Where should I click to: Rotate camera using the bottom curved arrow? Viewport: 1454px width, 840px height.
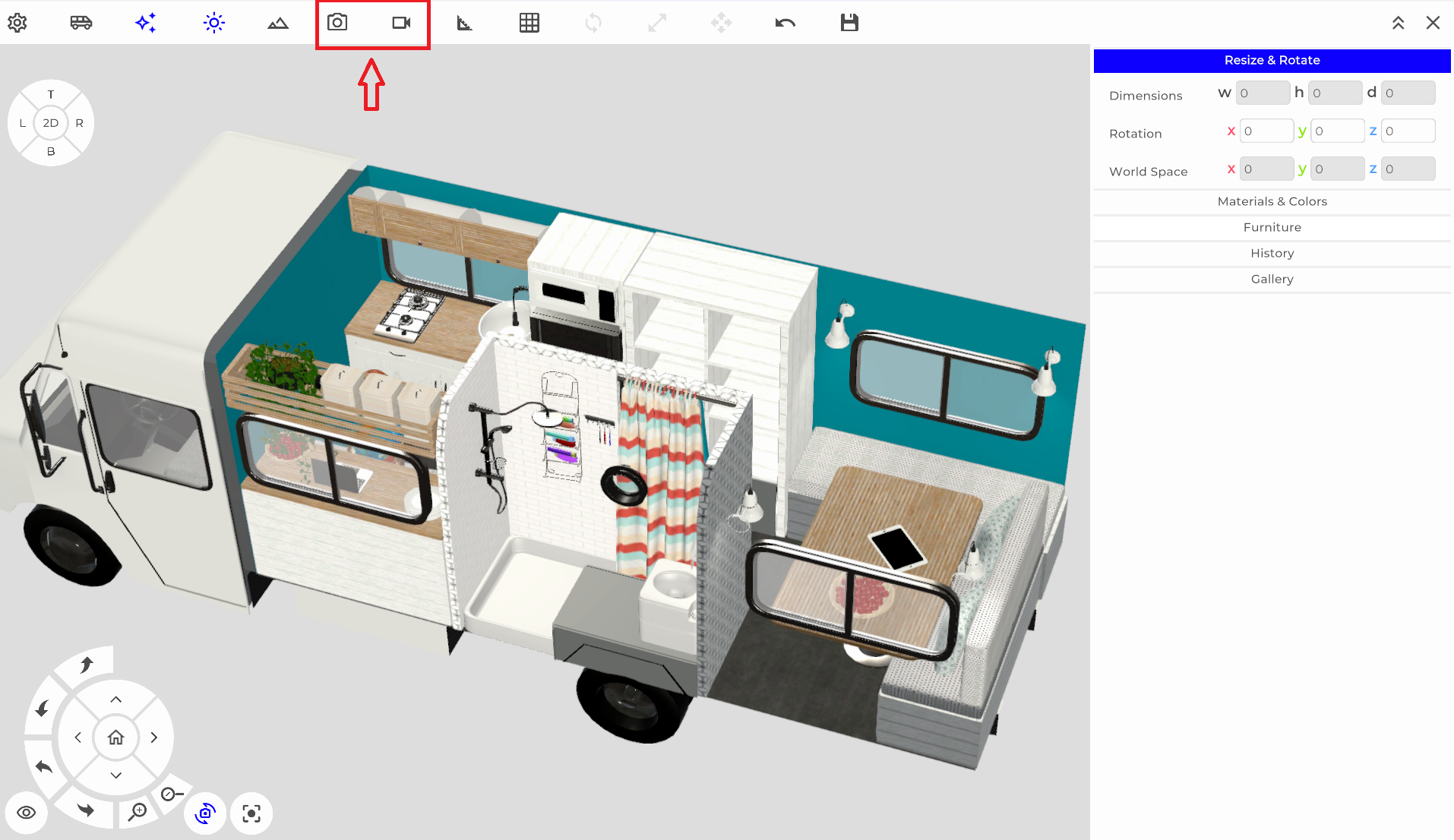click(86, 810)
